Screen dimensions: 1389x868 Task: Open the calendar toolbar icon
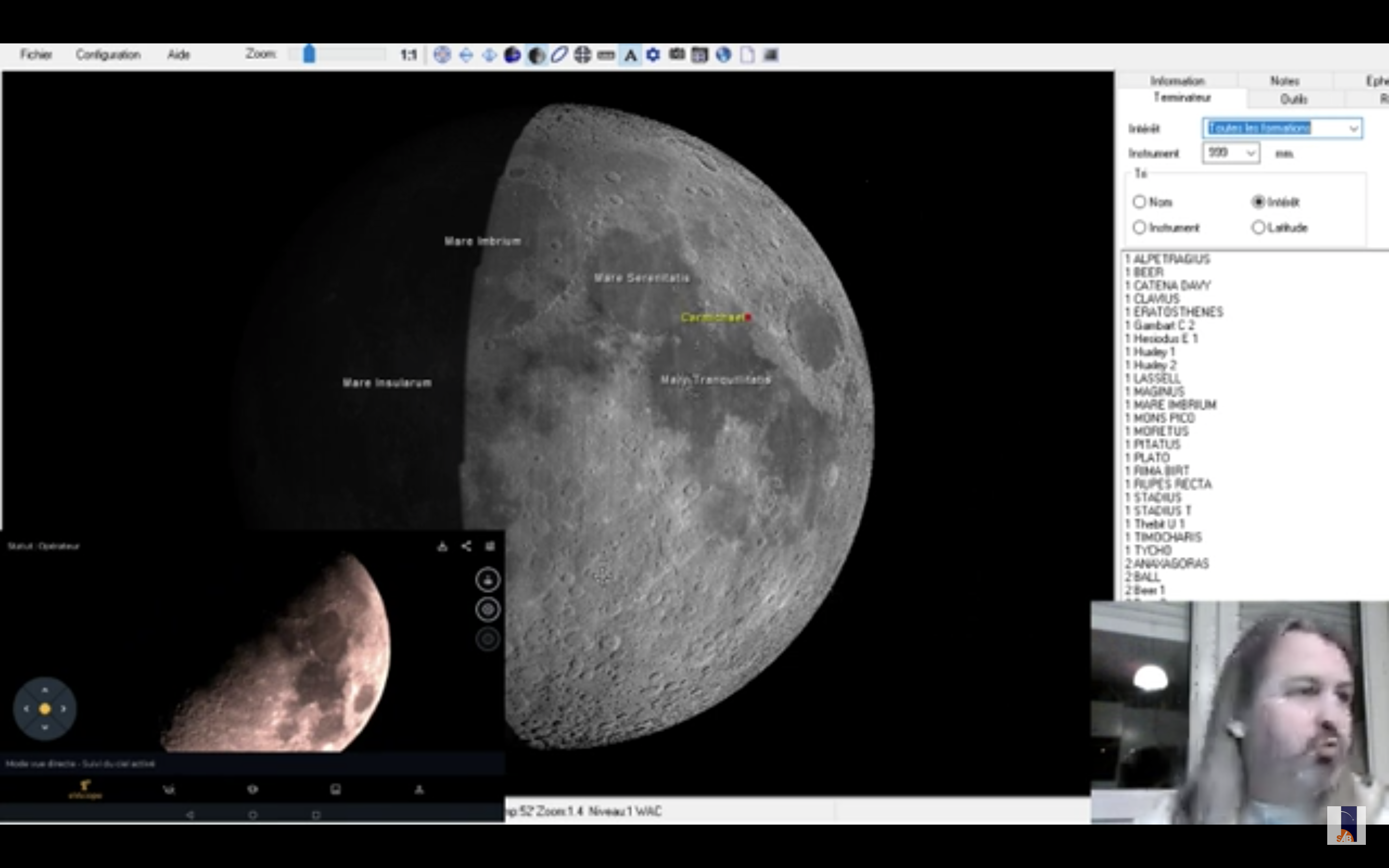pyautogui.click(x=700, y=55)
